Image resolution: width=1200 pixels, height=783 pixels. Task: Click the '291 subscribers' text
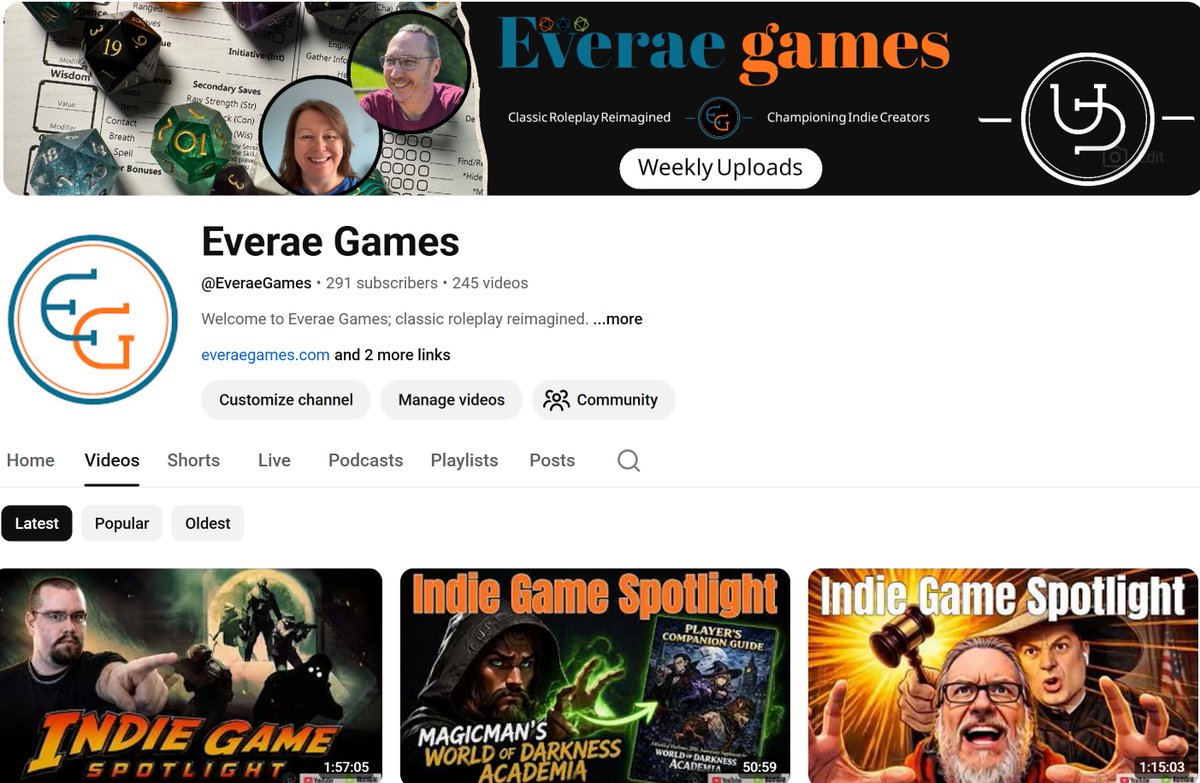point(382,283)
